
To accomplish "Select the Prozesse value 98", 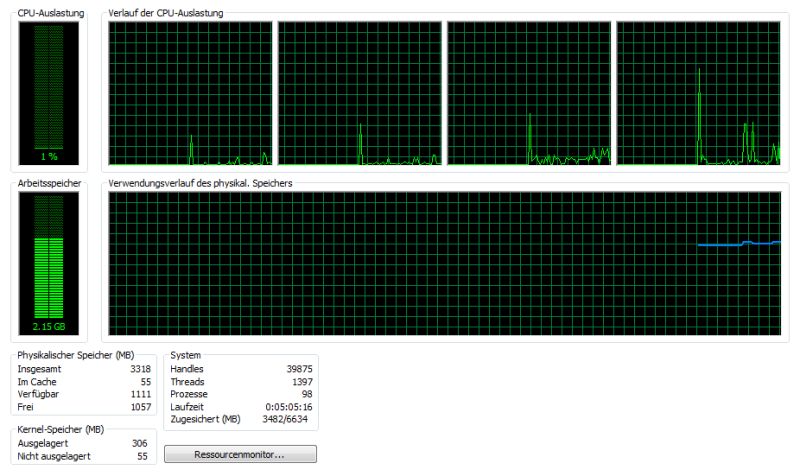I will 307,394.
